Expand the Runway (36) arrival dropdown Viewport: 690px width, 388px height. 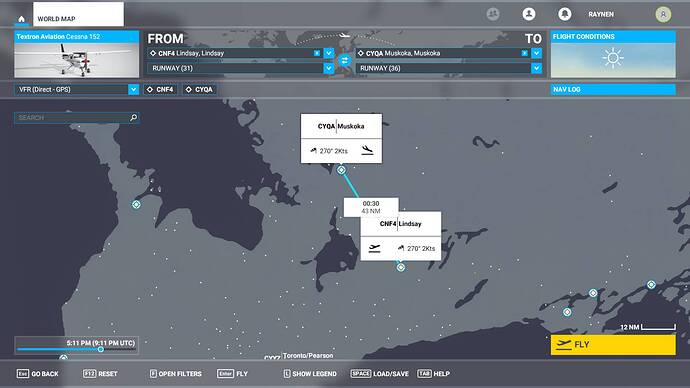[x=536, y=68]
